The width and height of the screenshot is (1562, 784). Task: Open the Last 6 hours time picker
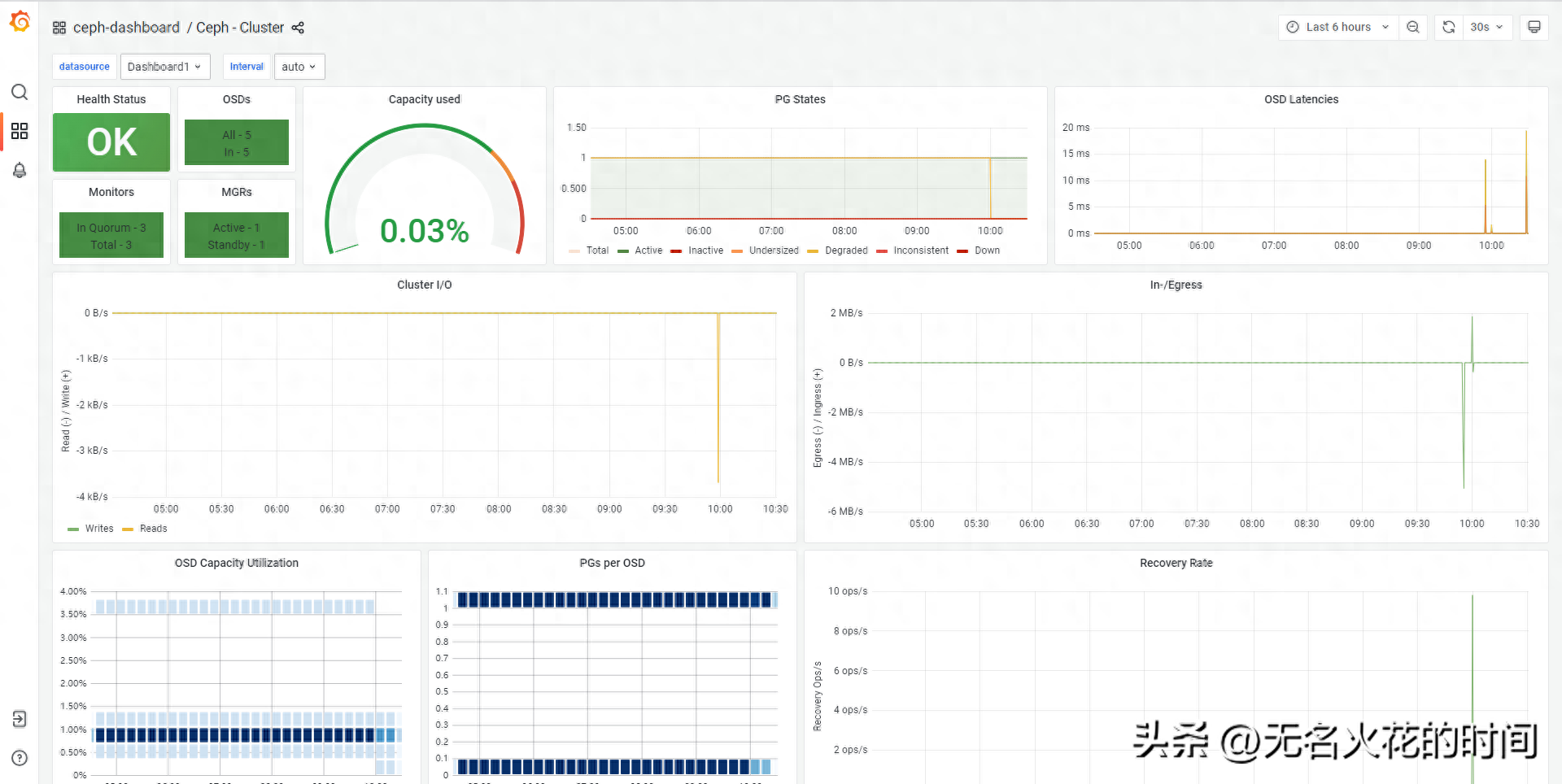click(1338, 27)
